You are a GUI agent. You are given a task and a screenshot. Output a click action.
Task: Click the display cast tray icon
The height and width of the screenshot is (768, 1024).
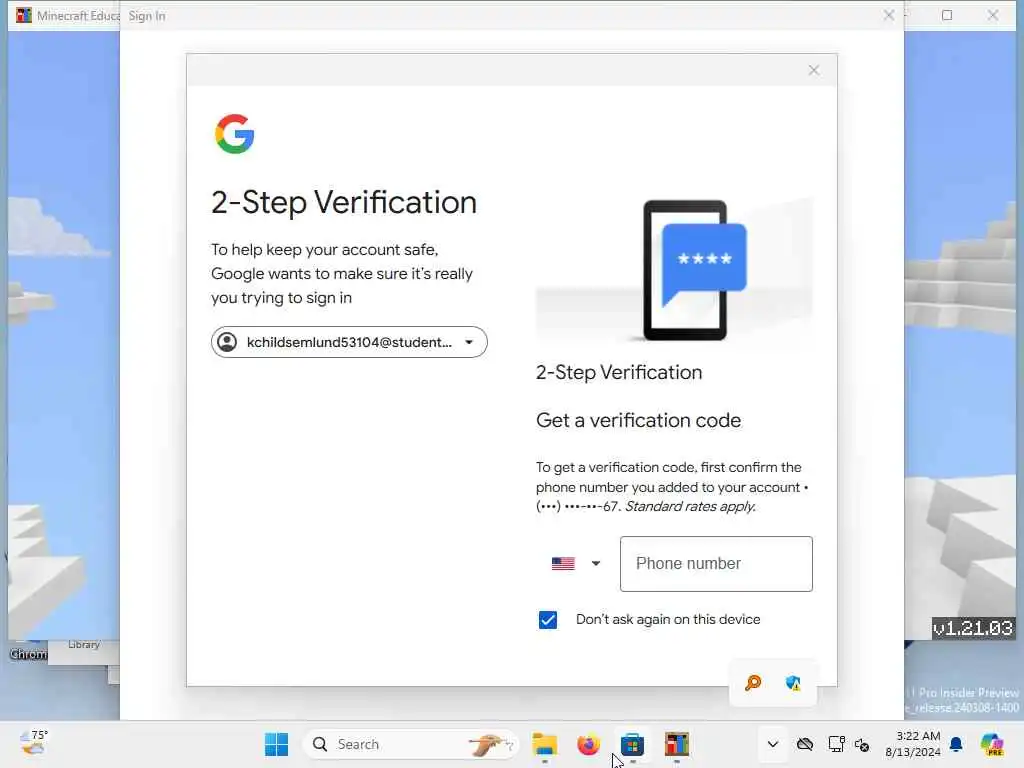click(x=836, y=744)
